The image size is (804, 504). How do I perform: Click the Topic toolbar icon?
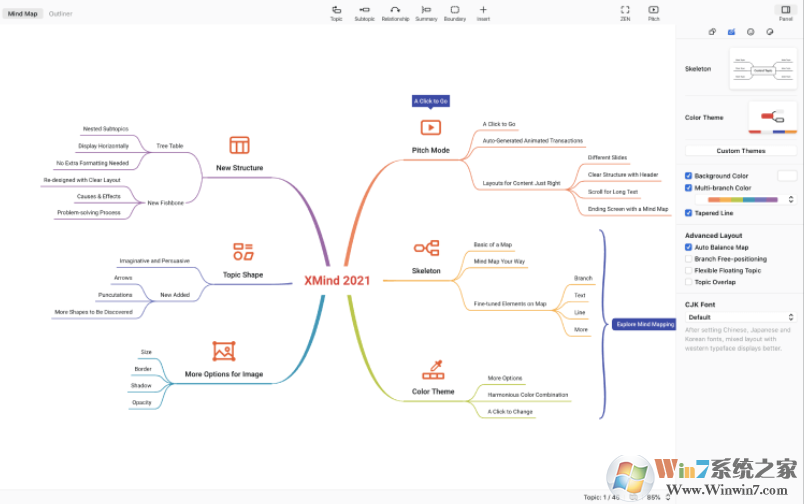(x=336, y=12)
